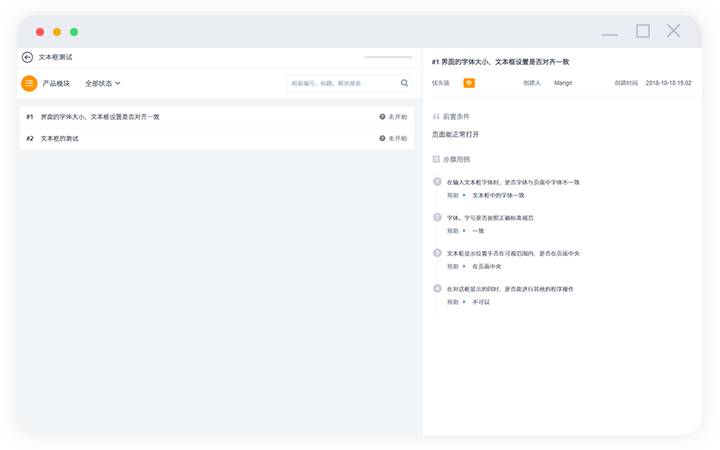The image size is (720, 450).
Task: Click the search magnifier icon
Action: pyautogui.click(x=405, y=84)
